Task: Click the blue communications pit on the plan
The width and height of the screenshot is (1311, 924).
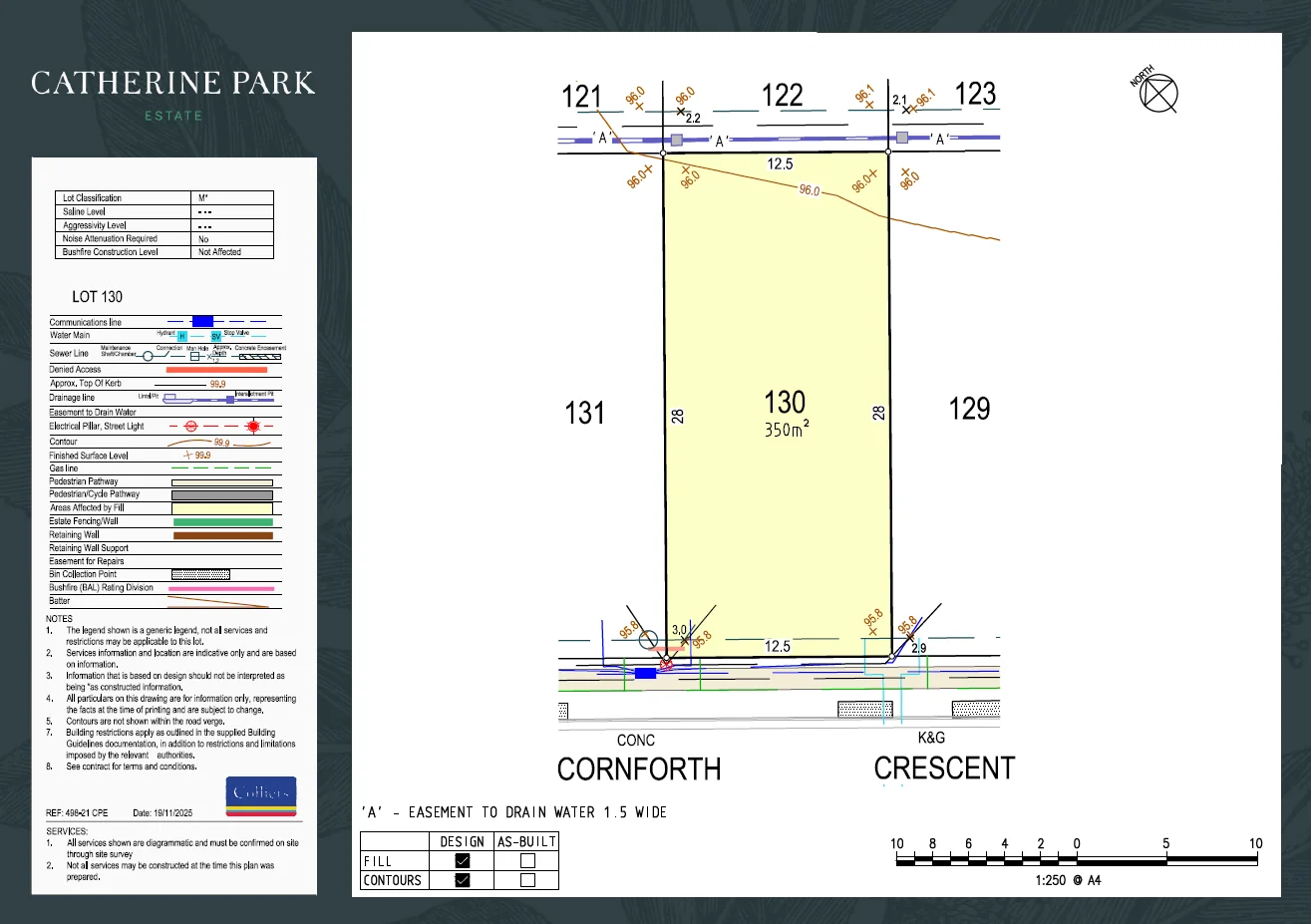Action: [646, 674]
